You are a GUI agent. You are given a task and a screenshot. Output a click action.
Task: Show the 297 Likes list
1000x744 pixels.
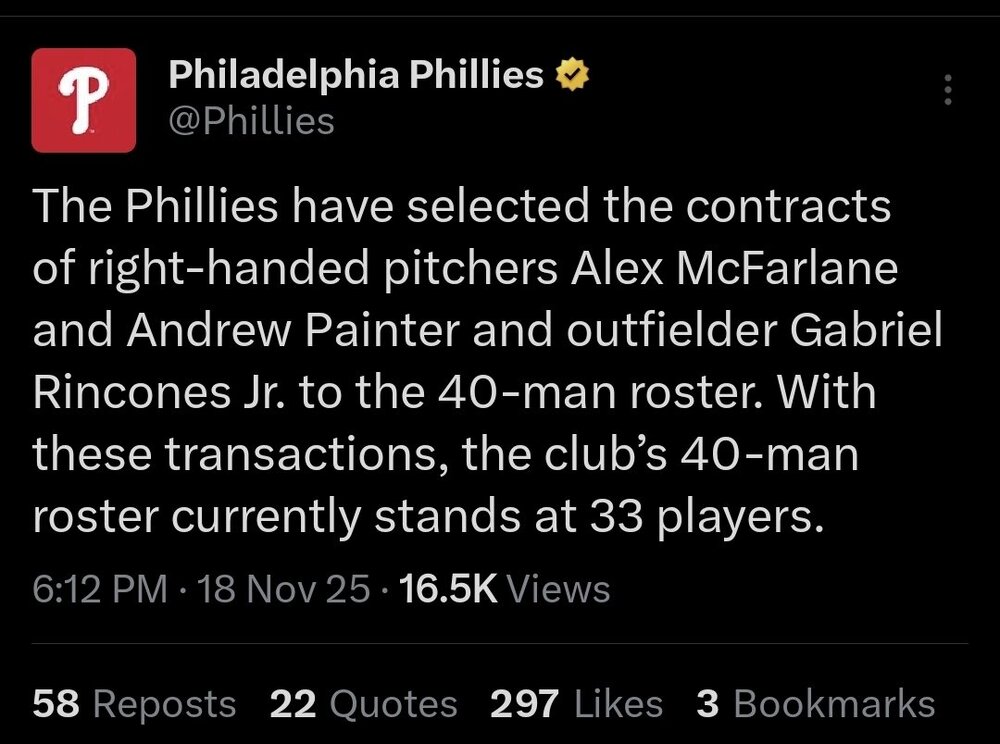[576, 703]
